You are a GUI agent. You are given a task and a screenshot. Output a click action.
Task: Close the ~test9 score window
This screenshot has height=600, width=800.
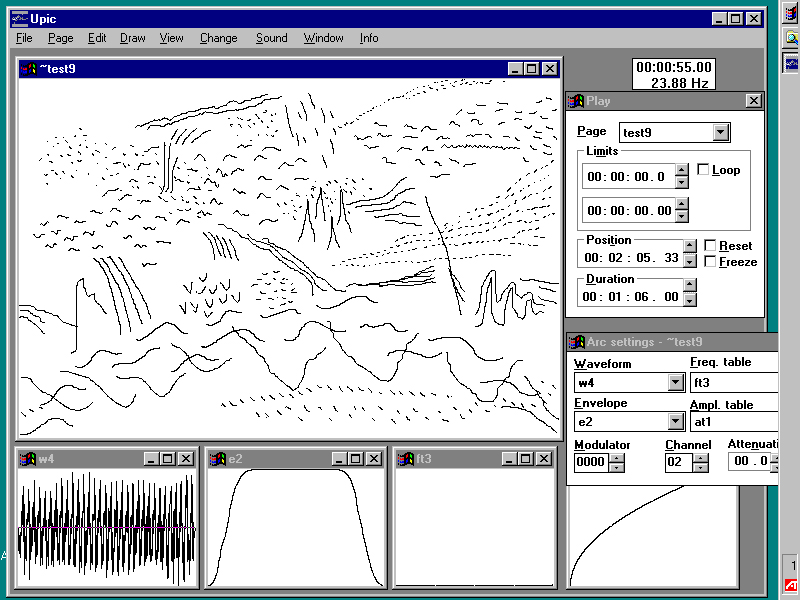[549, 69]
